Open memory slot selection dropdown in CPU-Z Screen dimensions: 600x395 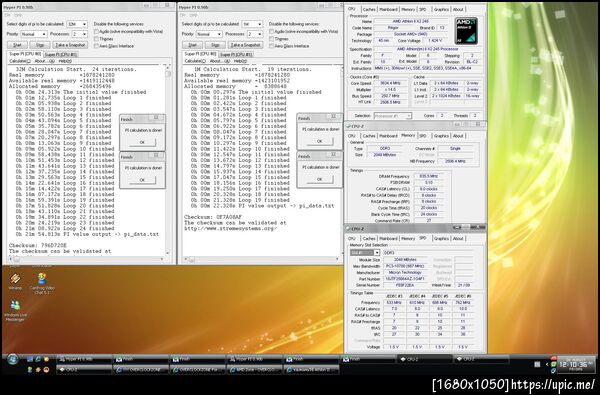pyautogui.click(x=365, y=253)
